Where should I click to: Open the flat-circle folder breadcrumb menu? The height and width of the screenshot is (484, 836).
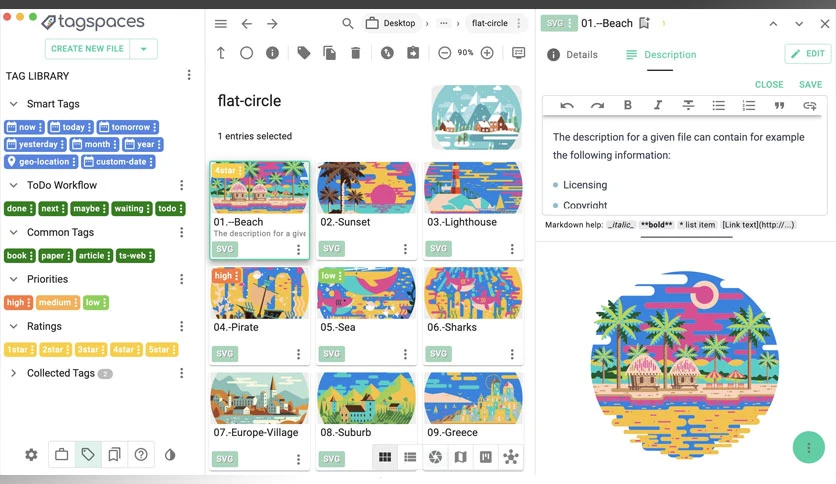point(519,23)
